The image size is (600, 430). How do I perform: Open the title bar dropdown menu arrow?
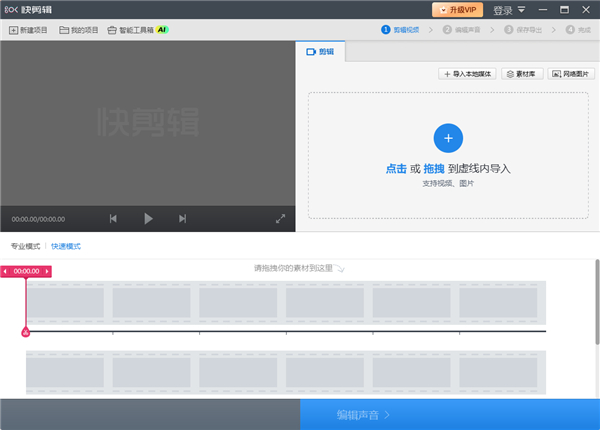click(x=522, y=9)
